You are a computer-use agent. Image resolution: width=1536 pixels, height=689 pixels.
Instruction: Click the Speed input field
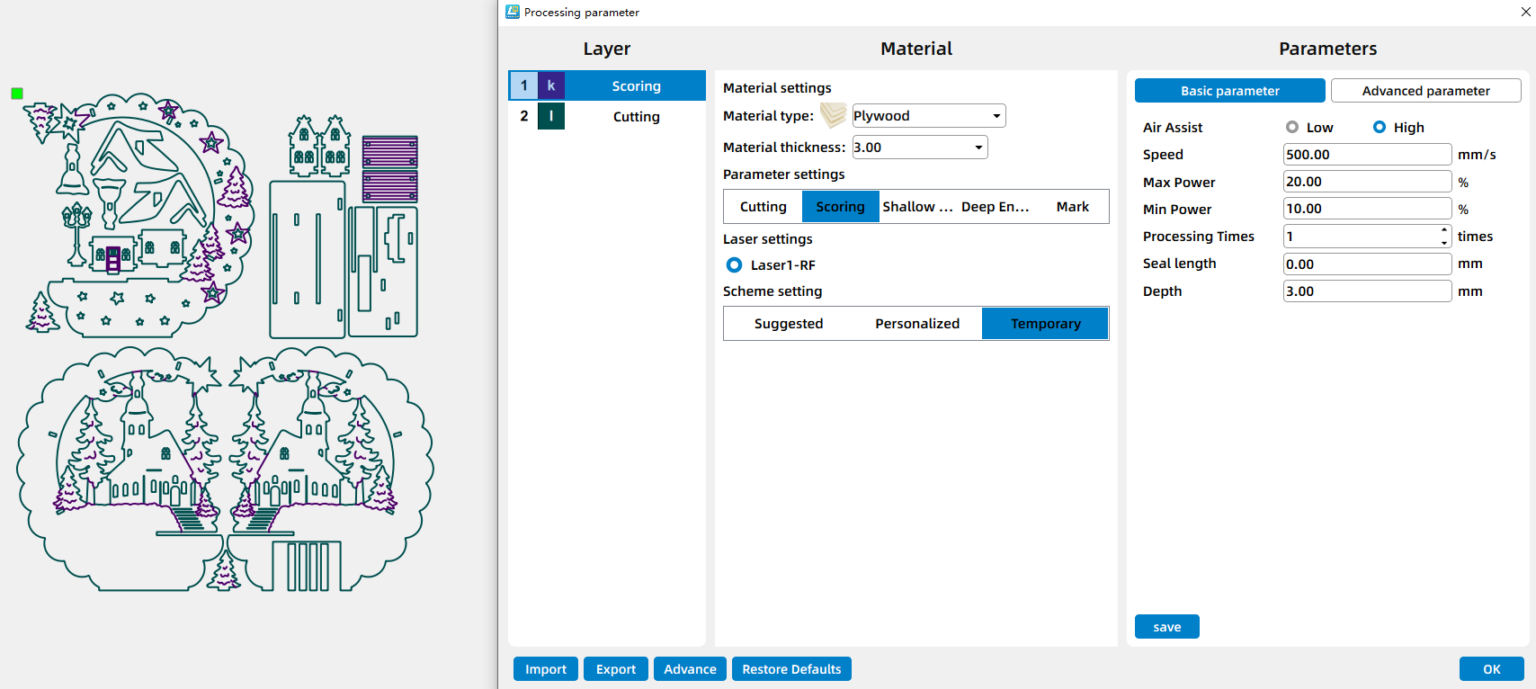1366,155
